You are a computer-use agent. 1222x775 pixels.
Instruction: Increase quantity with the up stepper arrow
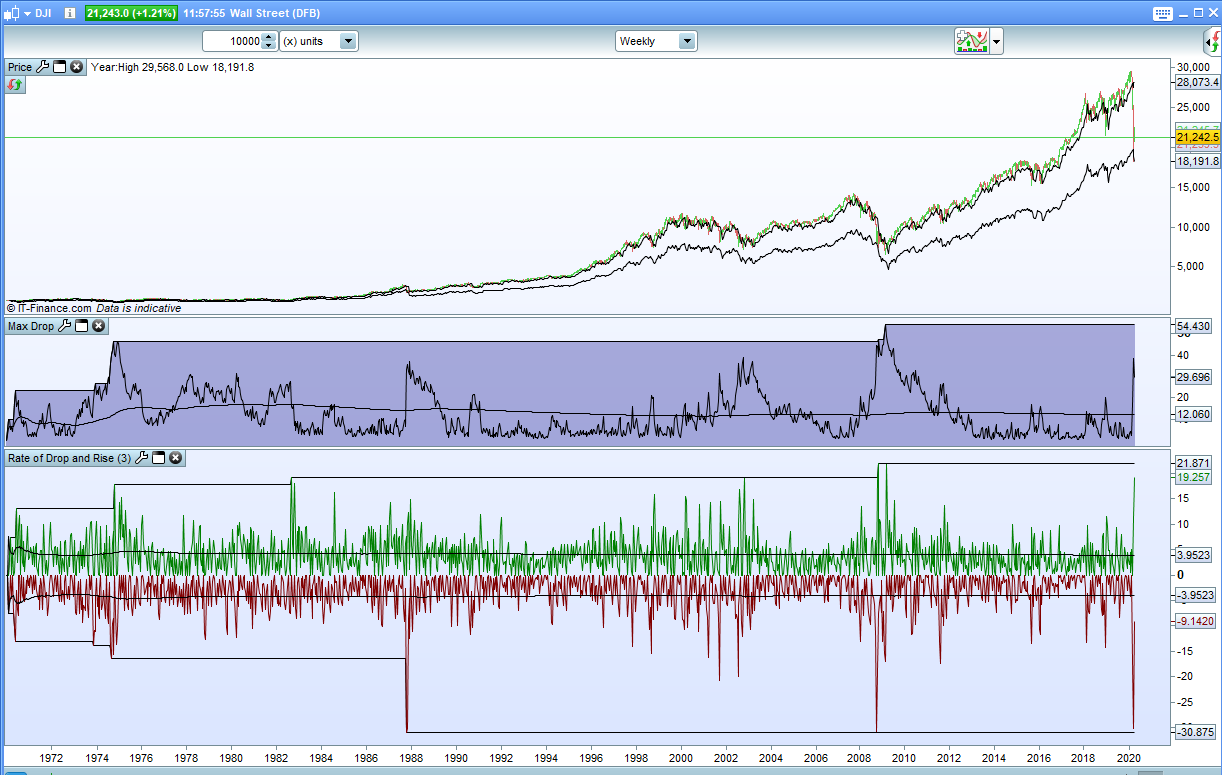[268, 37]
